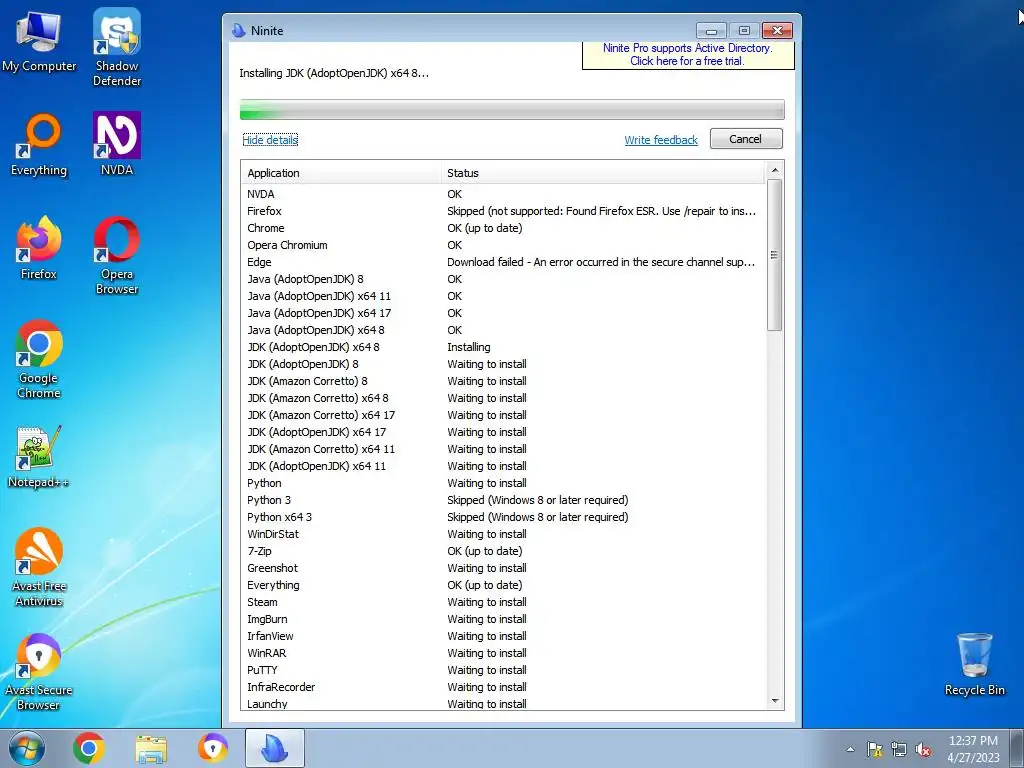This screenshot has height=768, width=1024.
Task: Select the Google Chrome desktop shortcut
Action: coord(39,359)
